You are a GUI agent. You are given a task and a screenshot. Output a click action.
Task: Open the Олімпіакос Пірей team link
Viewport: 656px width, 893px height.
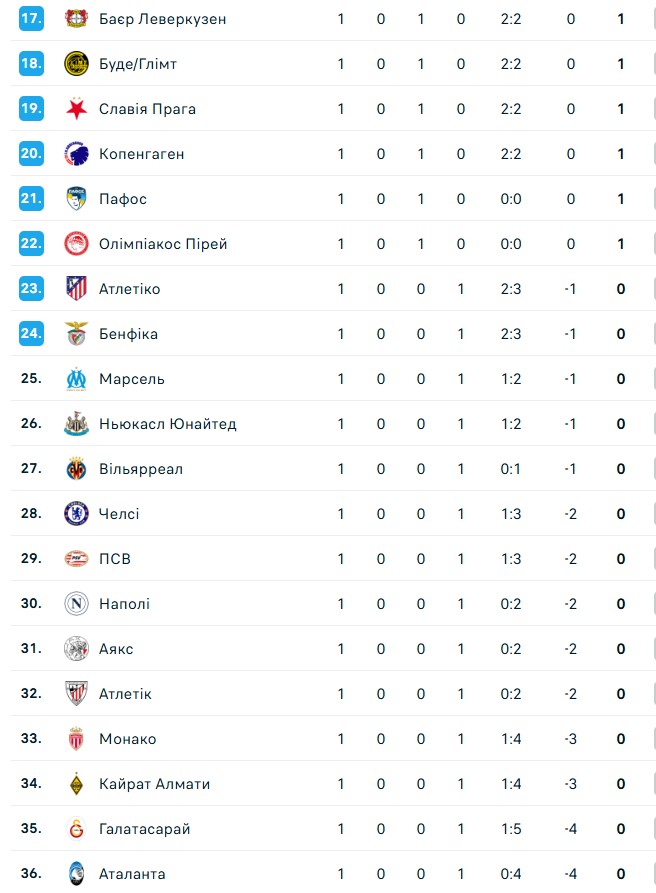click(x=163, y=244)
